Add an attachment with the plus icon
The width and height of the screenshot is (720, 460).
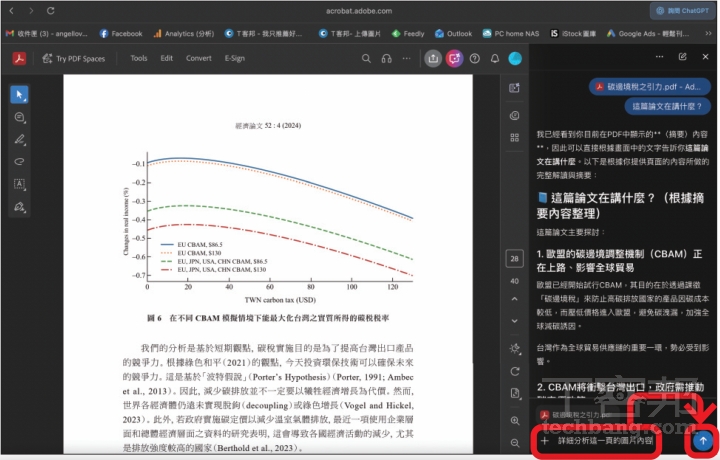544,441
